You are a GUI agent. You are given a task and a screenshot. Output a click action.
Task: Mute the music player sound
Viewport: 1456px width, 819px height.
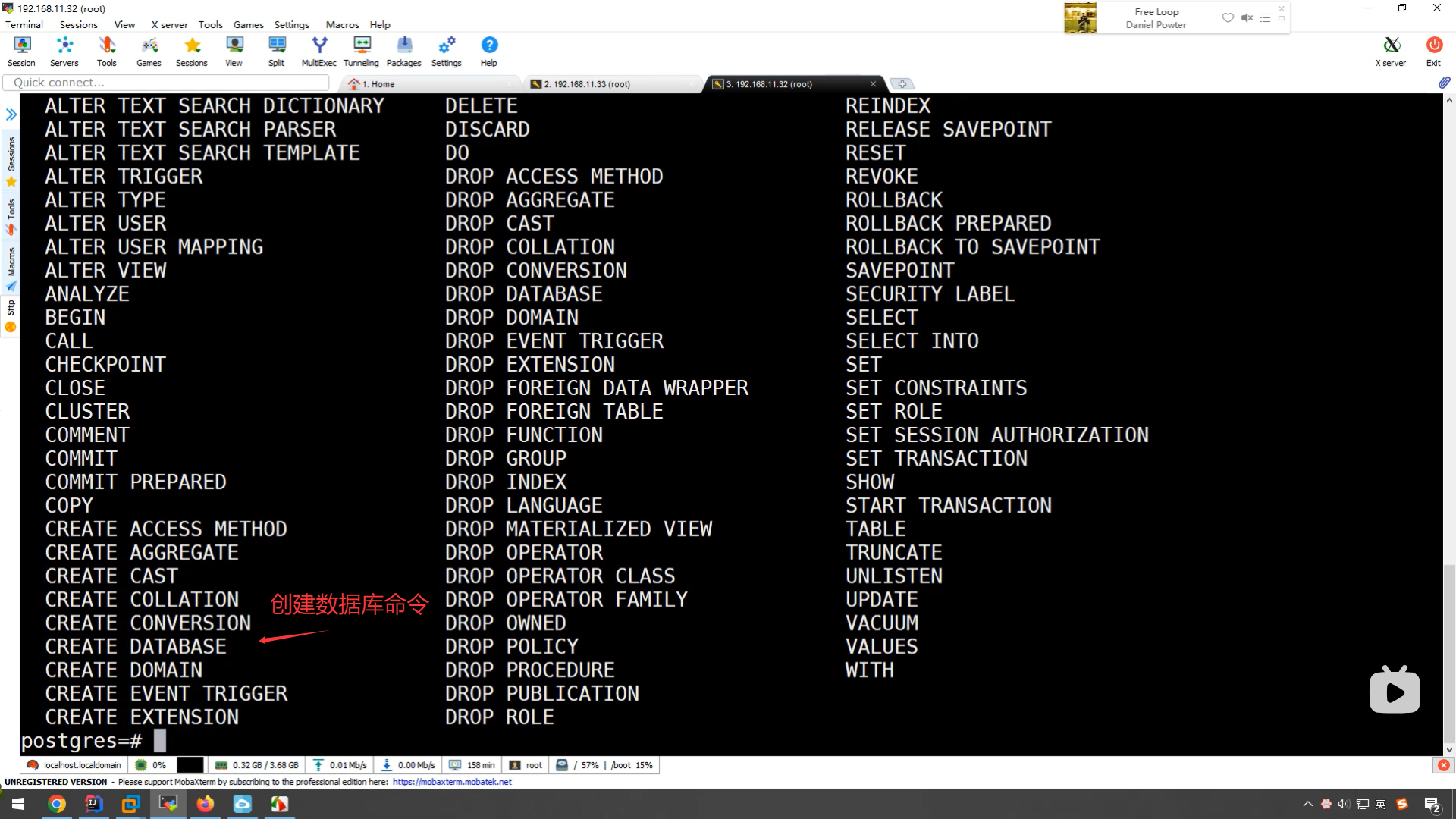pos(1247,17)
